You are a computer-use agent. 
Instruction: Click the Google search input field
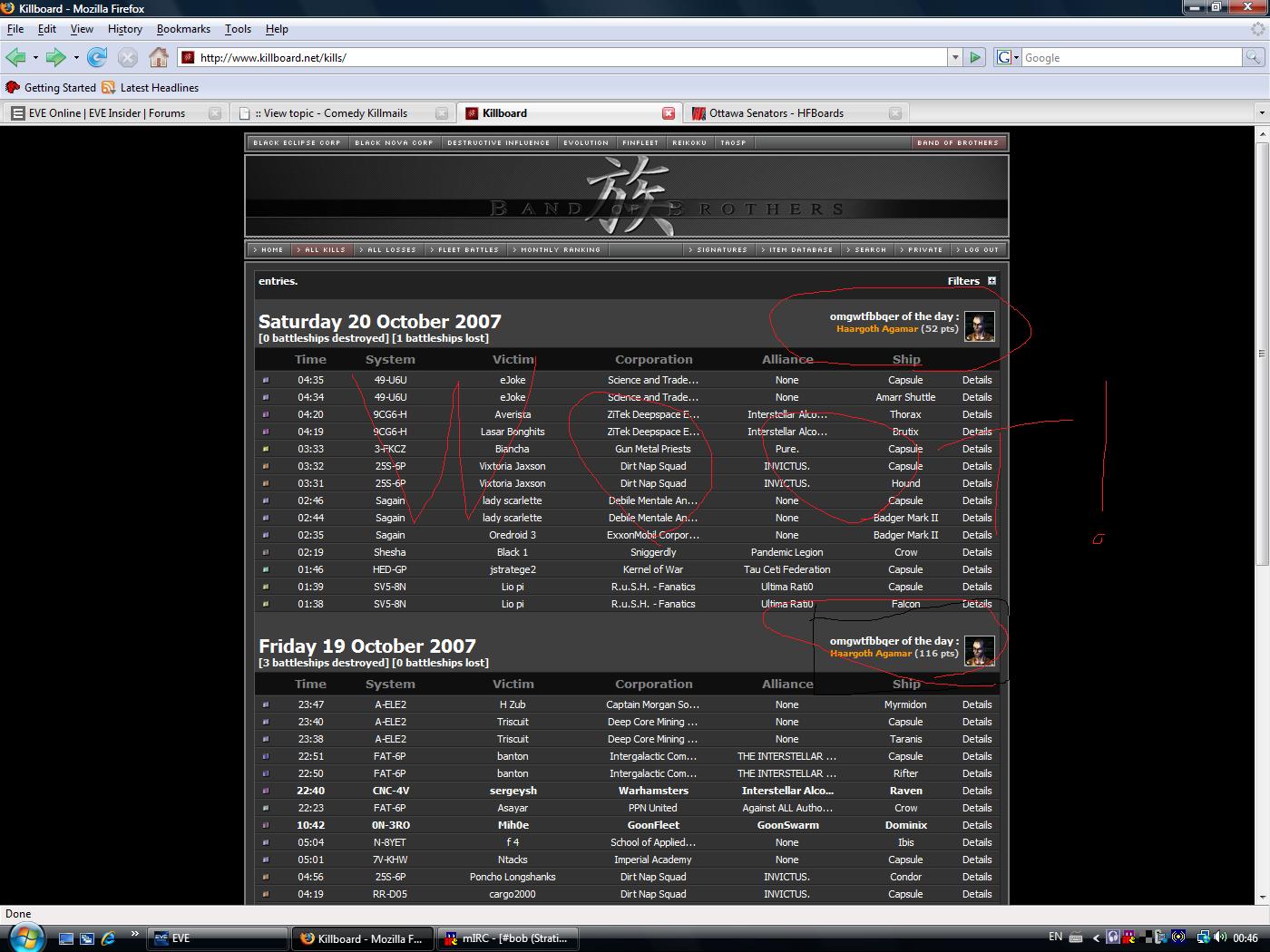click(1131, 57)
